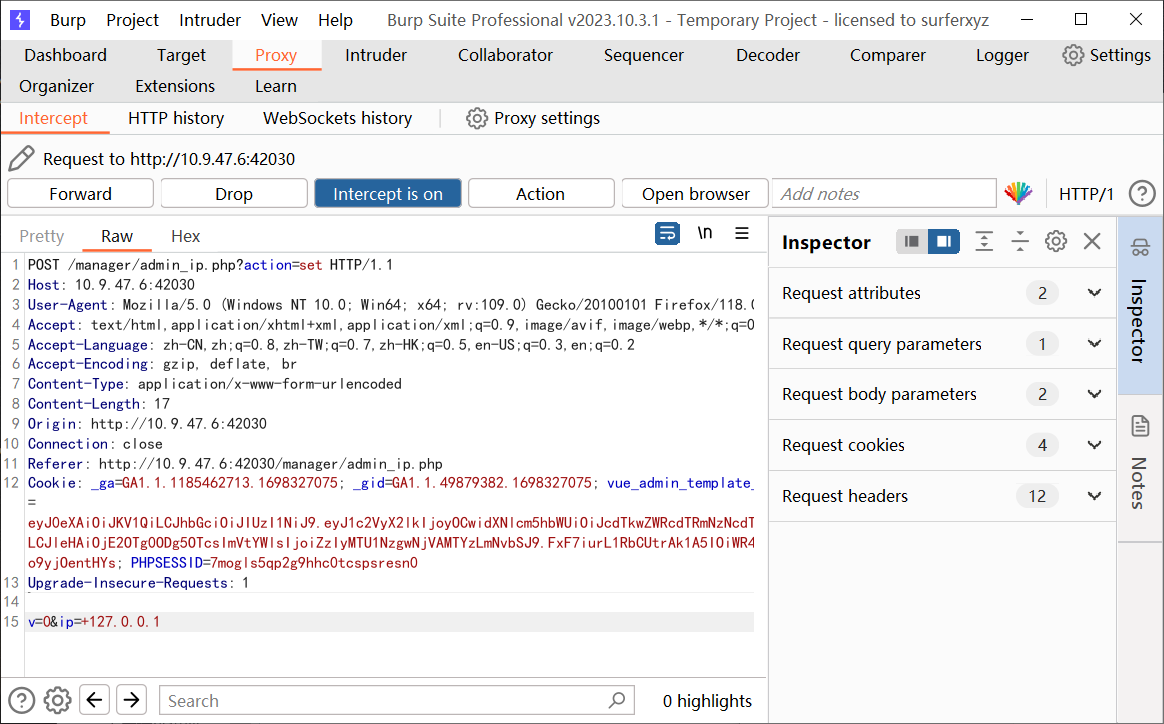1164x724 pixels.
Task: Switch to the Sequencer tab
Action: coord(644,55)
